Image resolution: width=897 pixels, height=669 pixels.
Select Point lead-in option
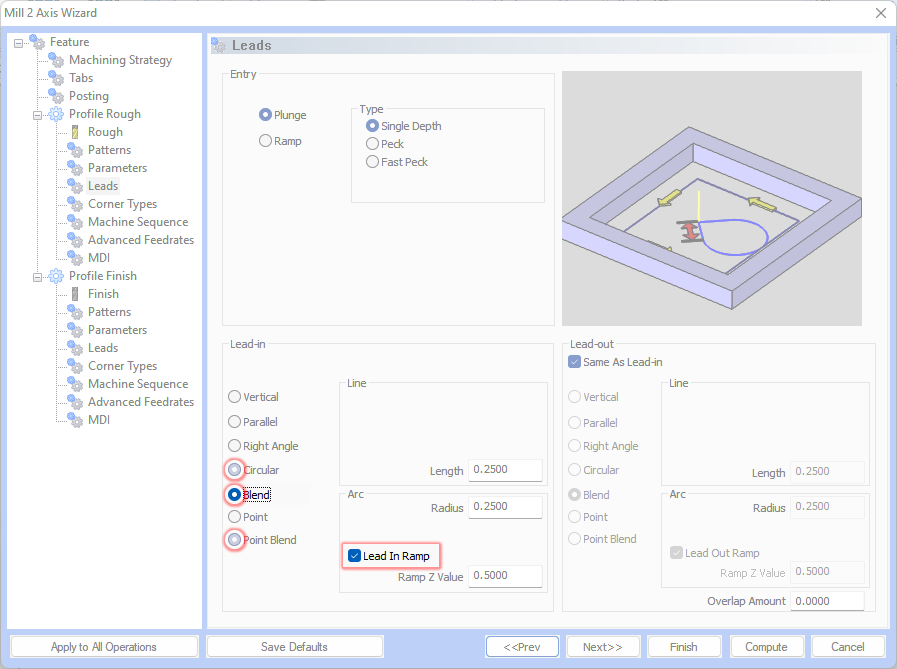point(235,517)
